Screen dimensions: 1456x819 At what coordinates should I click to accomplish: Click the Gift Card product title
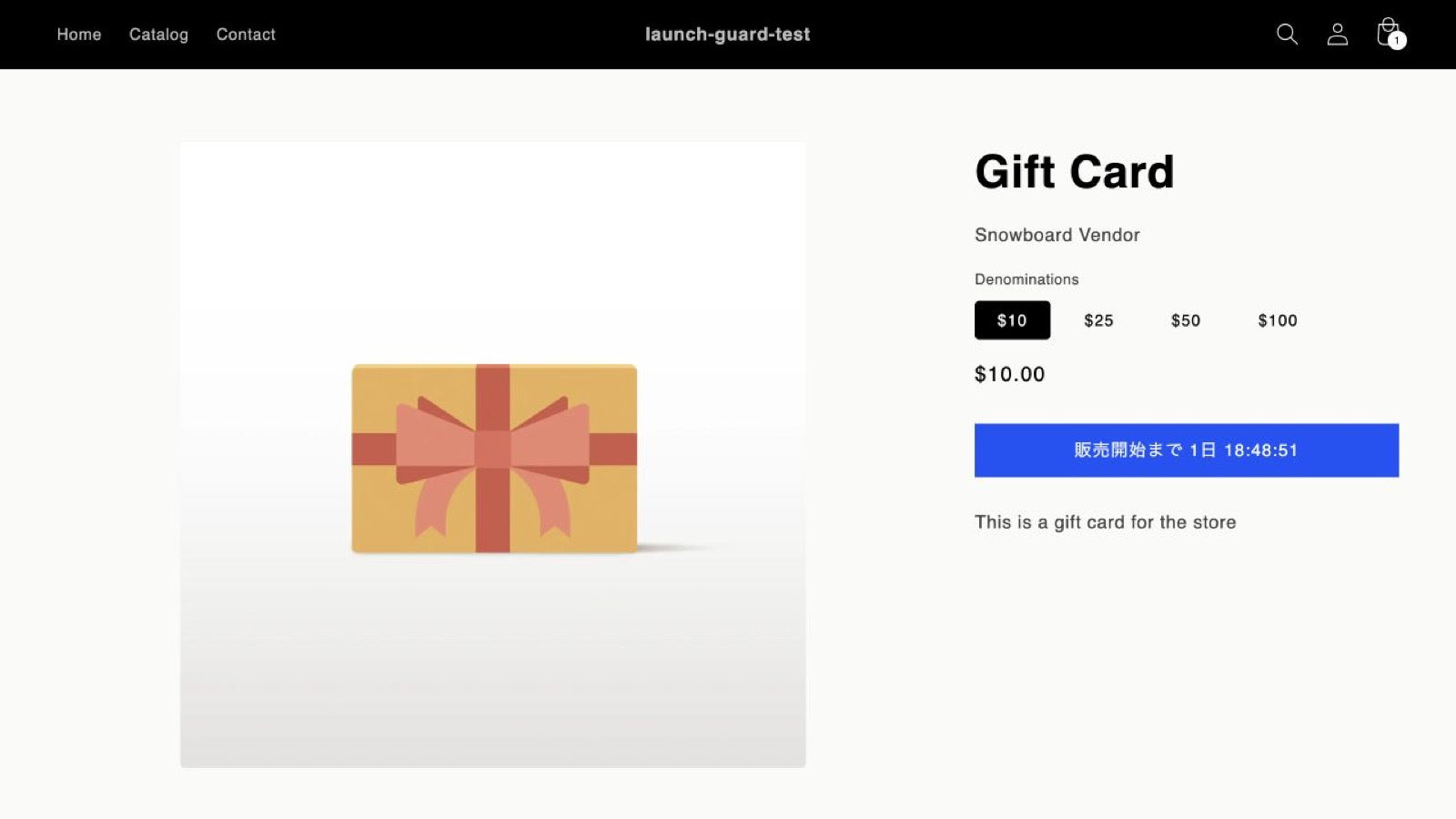point(1075,172)
